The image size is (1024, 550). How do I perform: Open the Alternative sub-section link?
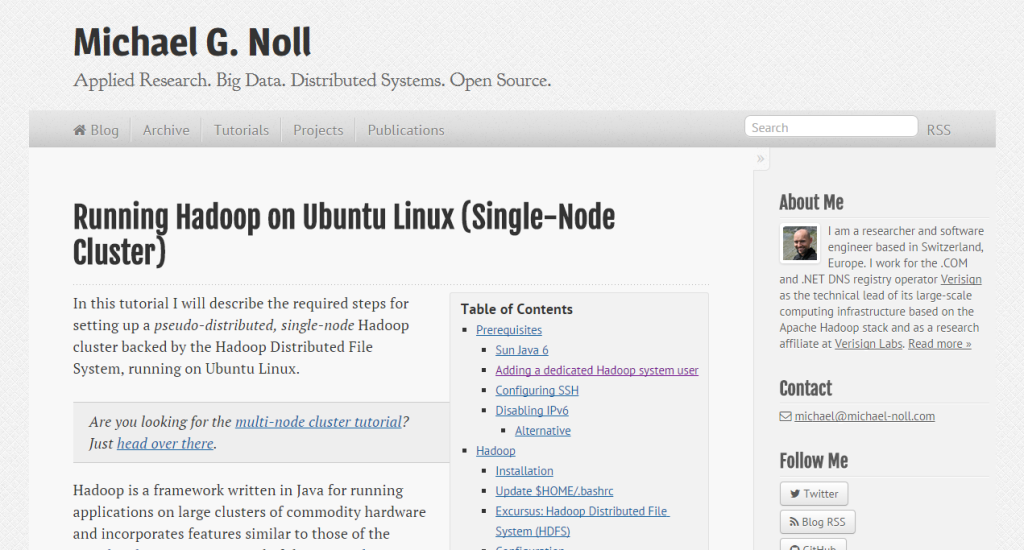543,431
